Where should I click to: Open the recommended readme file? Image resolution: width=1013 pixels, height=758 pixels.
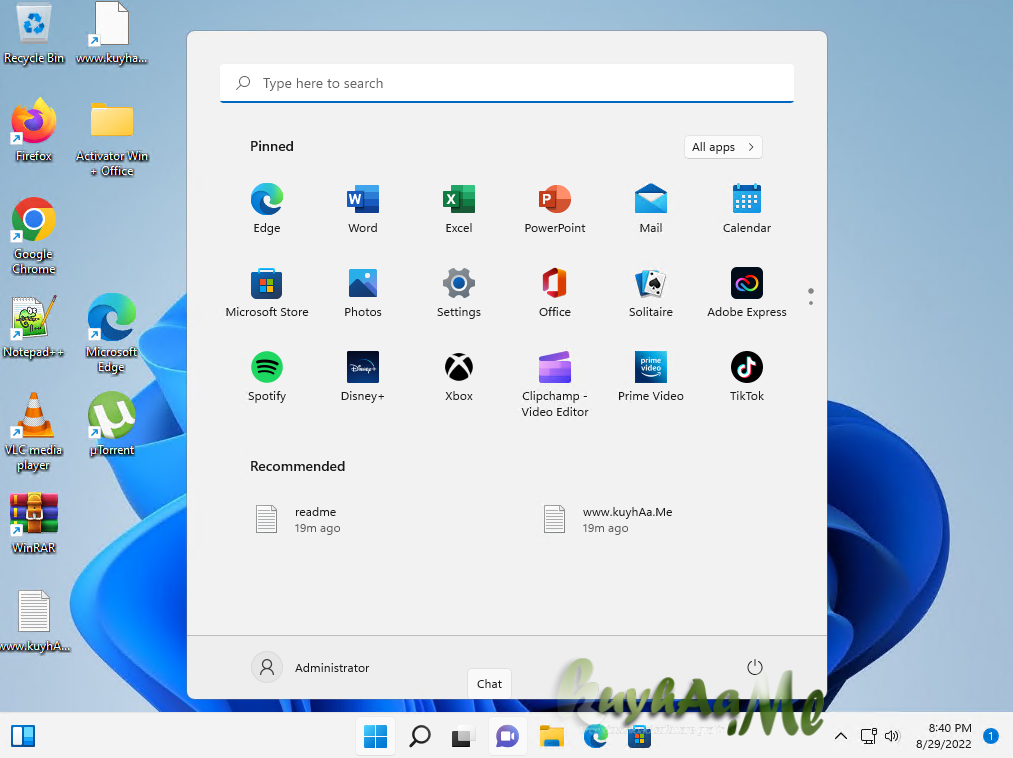(x=297, y=520)
